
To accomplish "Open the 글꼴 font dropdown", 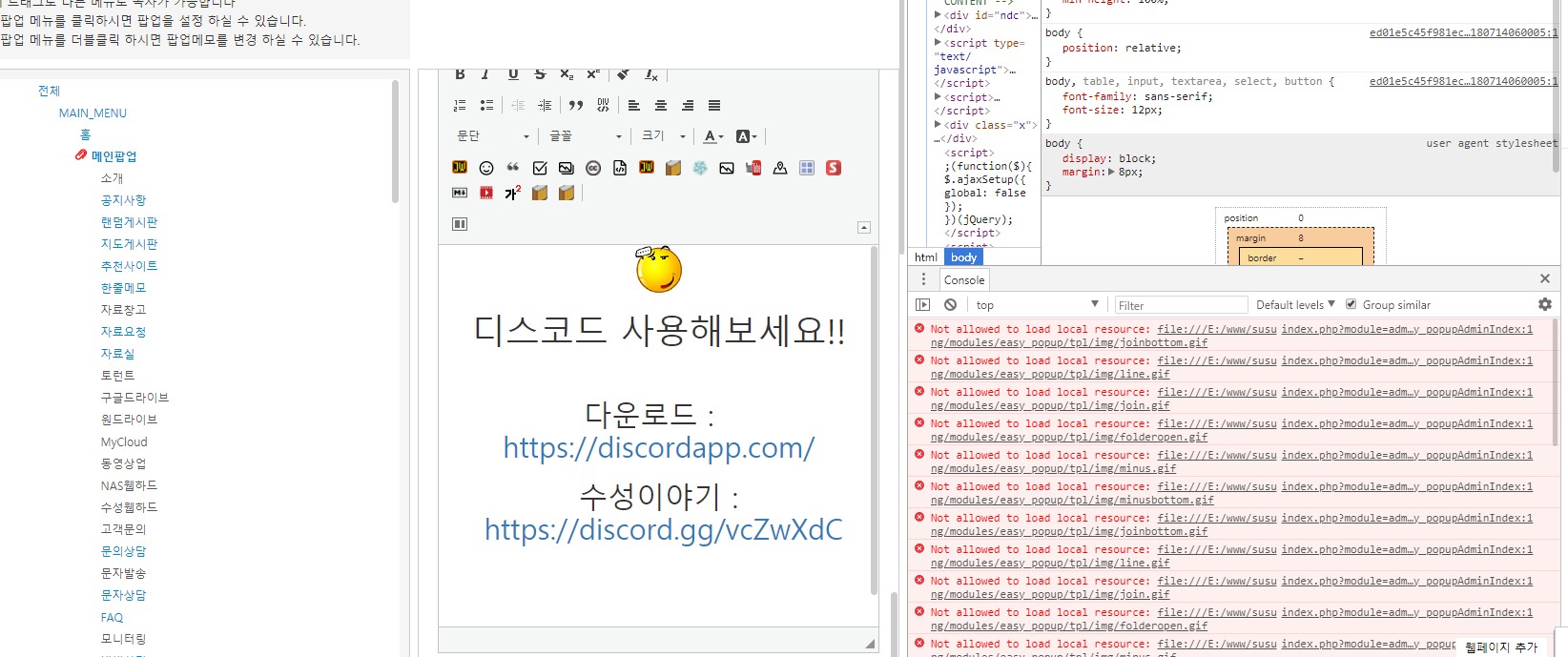I will pos(587,136).
